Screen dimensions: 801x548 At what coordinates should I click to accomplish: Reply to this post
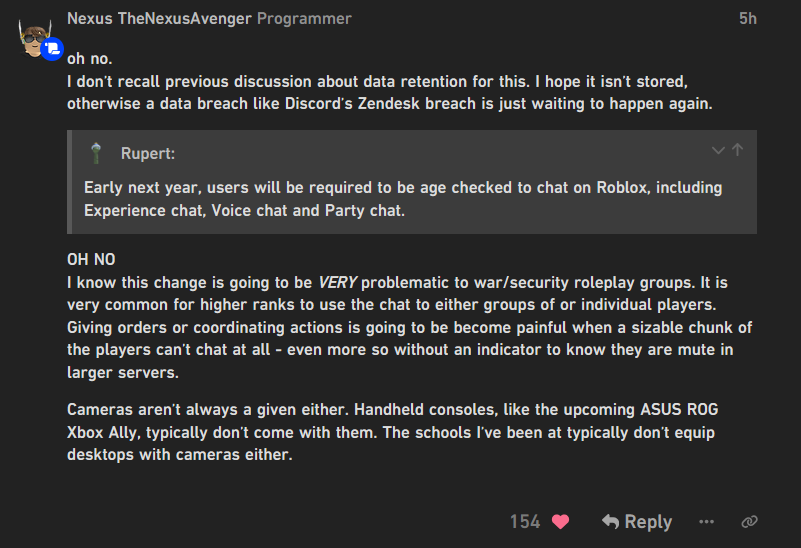[636, 521]
